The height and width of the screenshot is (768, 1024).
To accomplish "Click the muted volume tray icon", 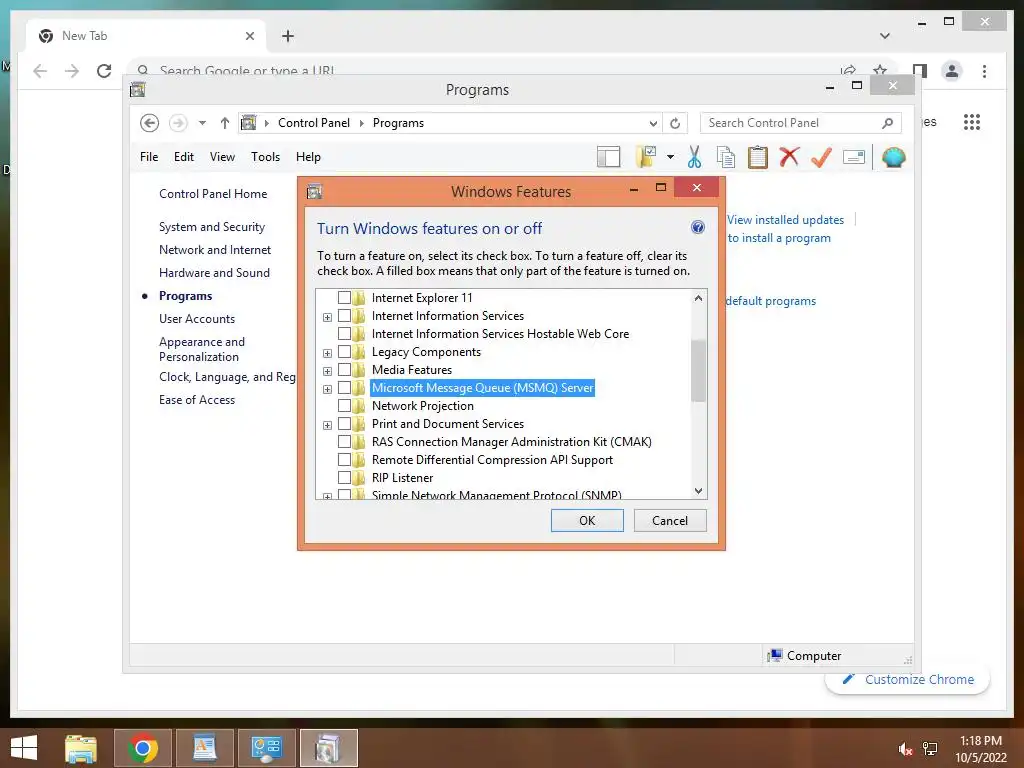I will pyautogui.click(x=904, y=749).
